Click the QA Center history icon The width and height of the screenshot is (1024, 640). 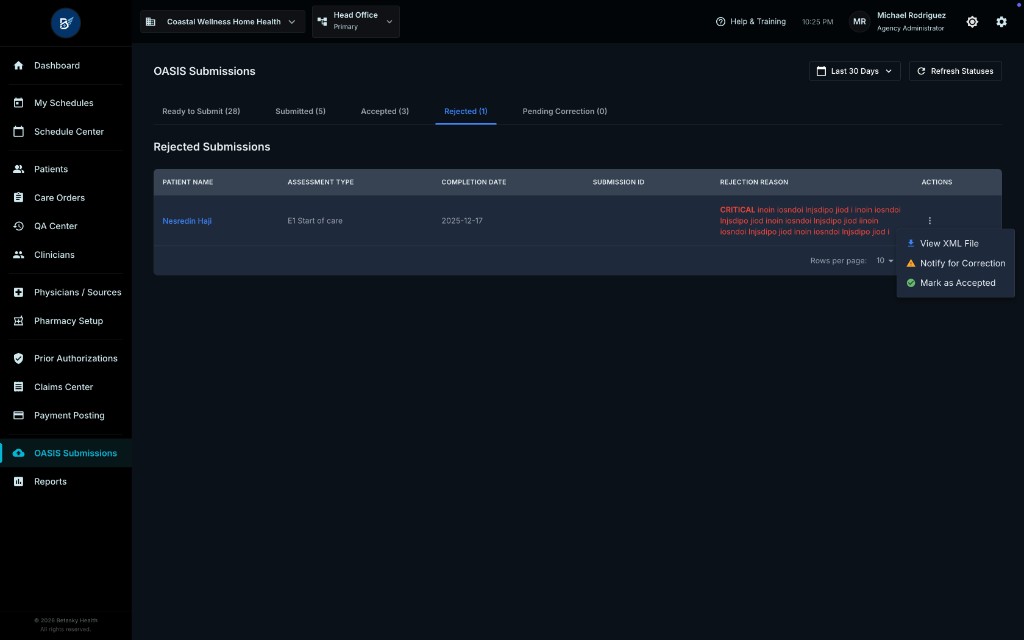(x=18, y=226)
